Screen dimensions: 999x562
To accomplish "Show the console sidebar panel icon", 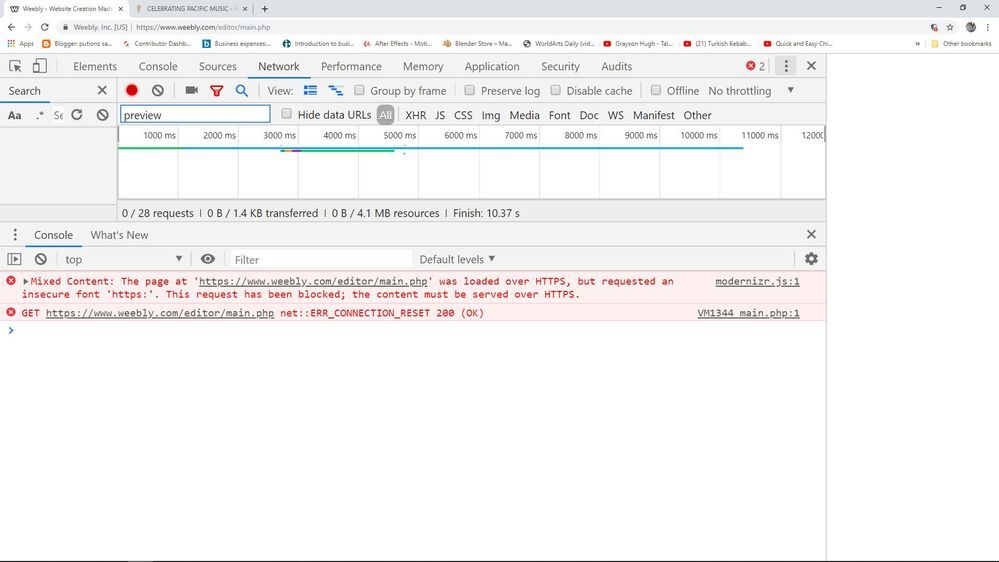I will tap(15, 259).
